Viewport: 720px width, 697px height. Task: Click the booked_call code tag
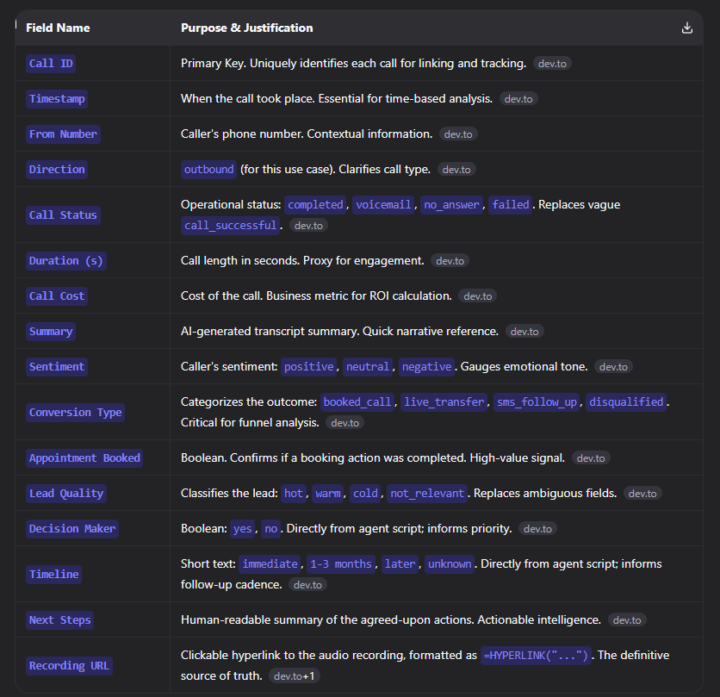pyautogui.click(x=357, y=402)
